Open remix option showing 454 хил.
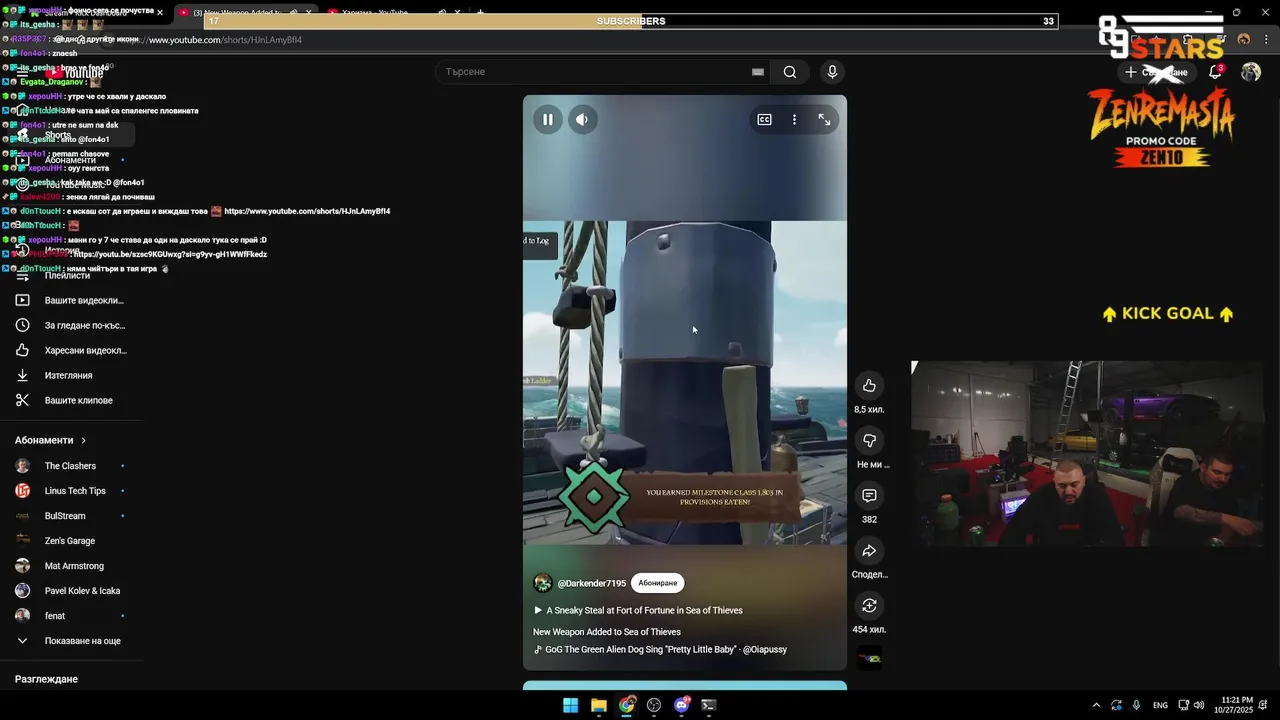Image resolution: width=1280 pixels, height=720 pixels. pyautogui.click(x=869, y=606)
